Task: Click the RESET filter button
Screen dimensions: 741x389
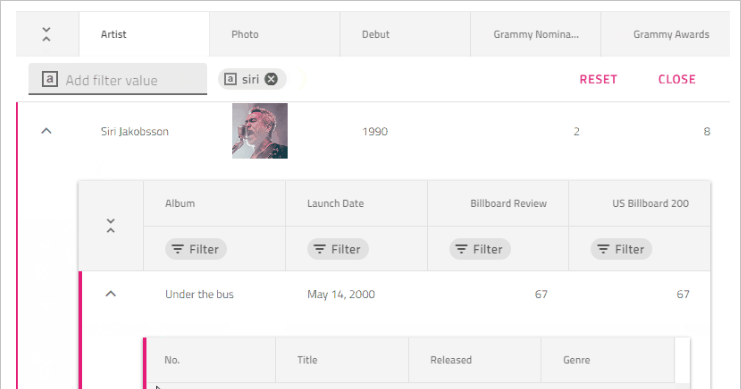Action: pos(598,79)
